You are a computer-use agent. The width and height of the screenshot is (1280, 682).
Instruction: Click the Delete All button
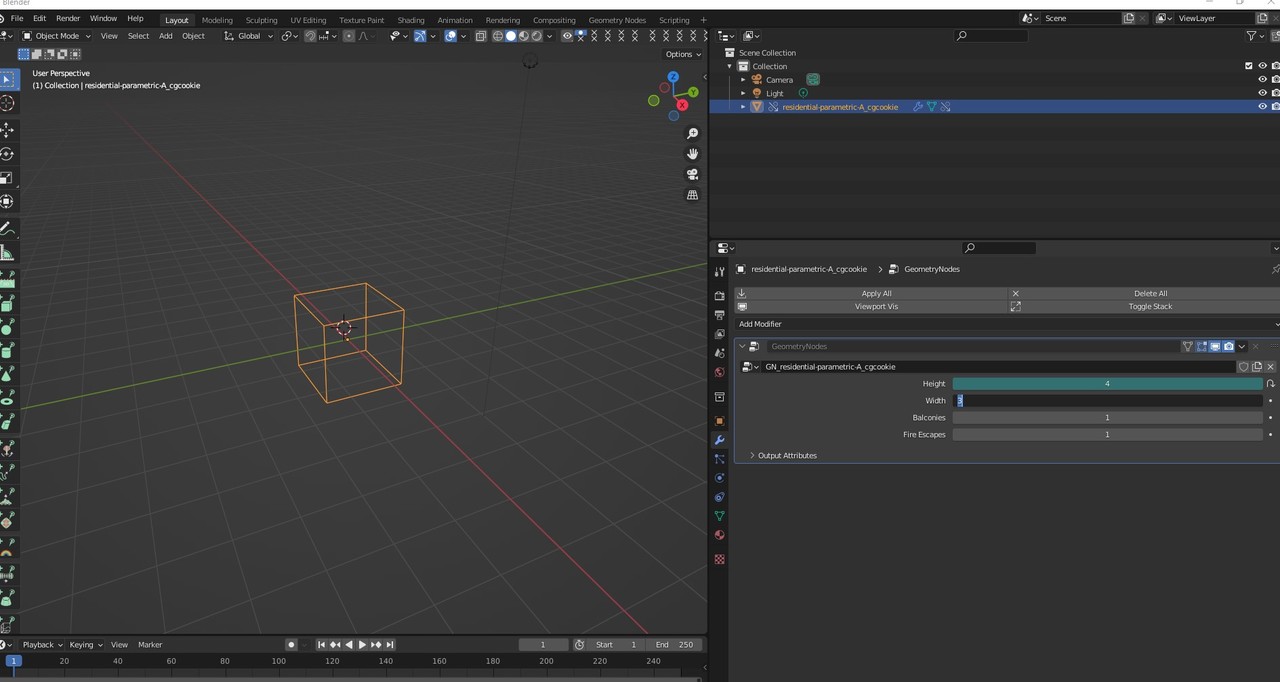[1150, 293]
